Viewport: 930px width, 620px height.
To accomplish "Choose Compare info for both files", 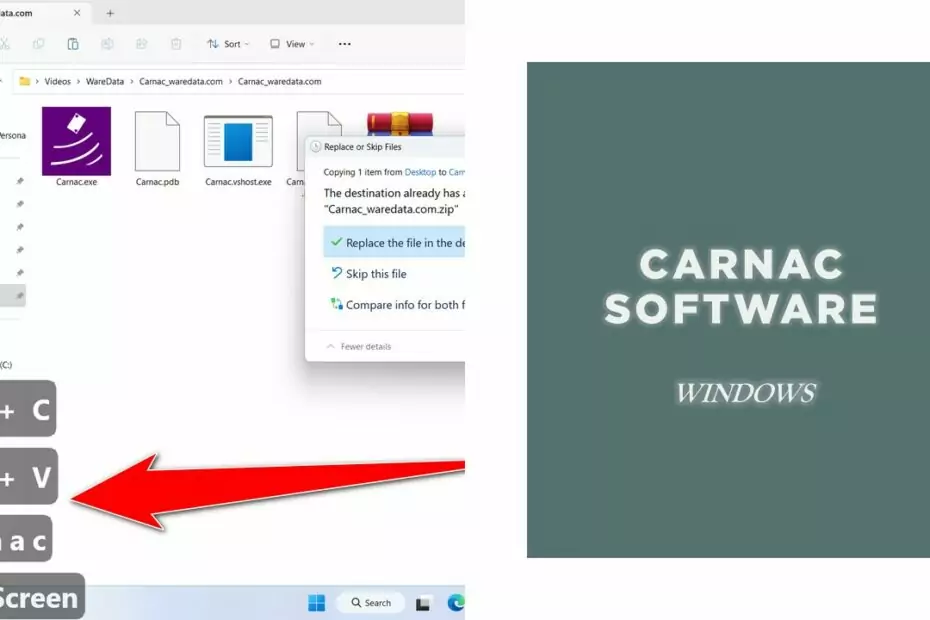I will [397, 304].
